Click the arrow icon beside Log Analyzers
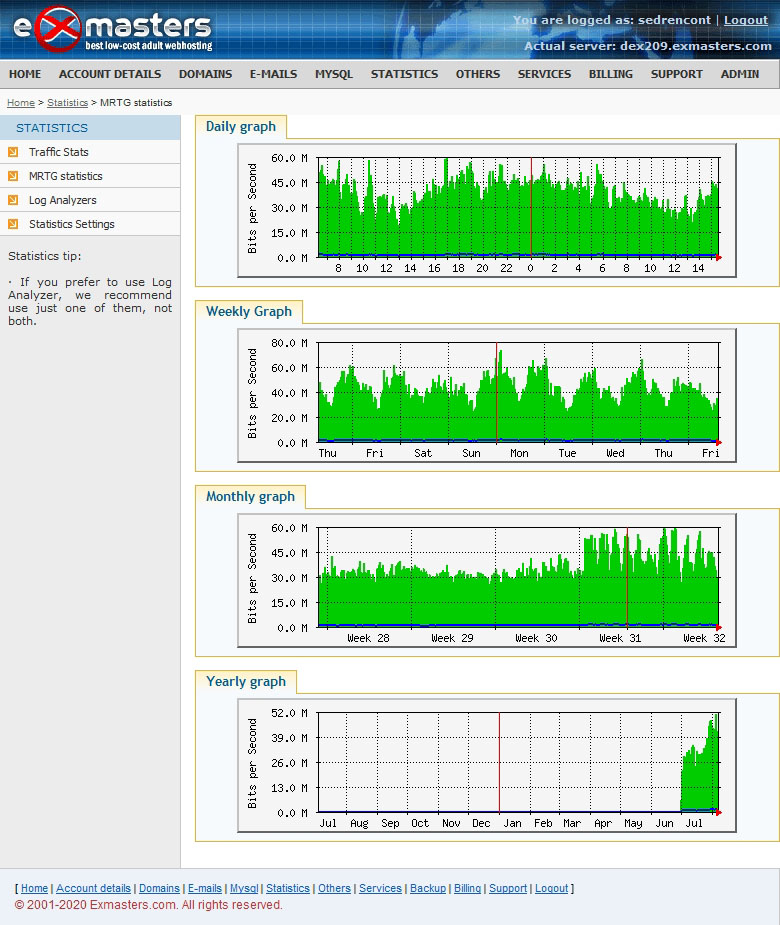 (x=13, y=200)
